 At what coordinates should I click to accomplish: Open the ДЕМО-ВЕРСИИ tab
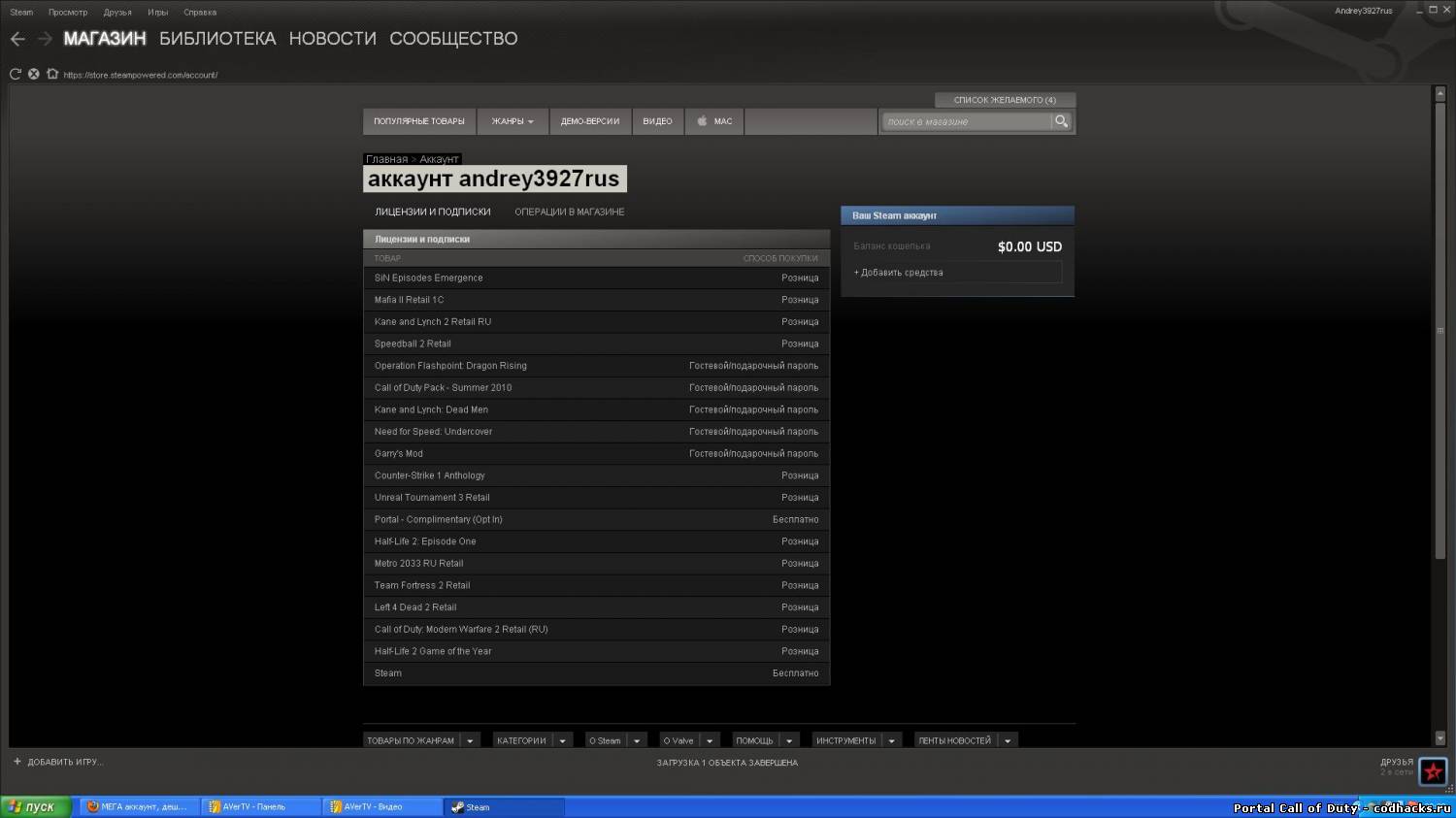pos(590,121)
